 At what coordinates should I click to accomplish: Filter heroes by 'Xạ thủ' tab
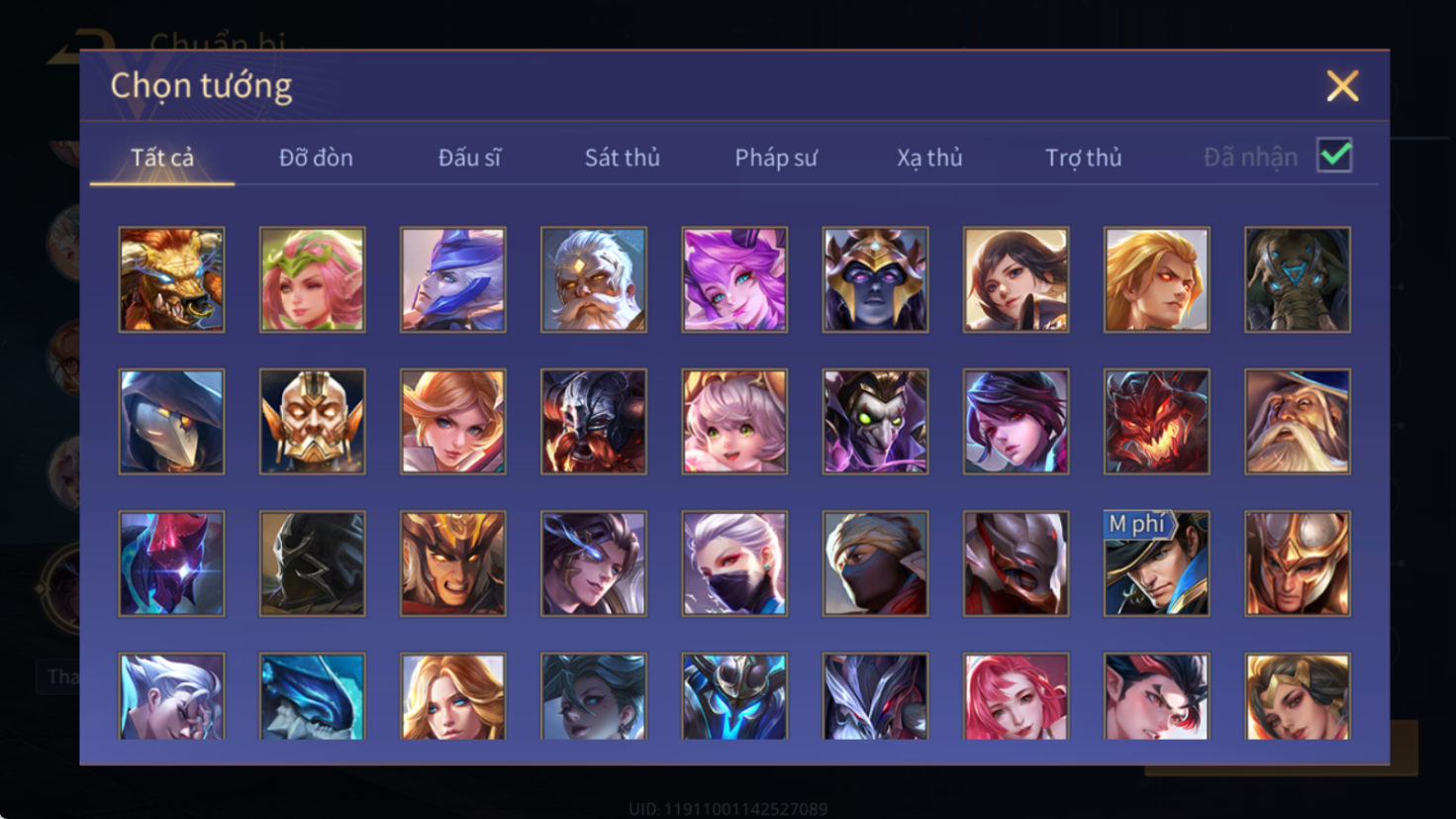tap(929, 157)
